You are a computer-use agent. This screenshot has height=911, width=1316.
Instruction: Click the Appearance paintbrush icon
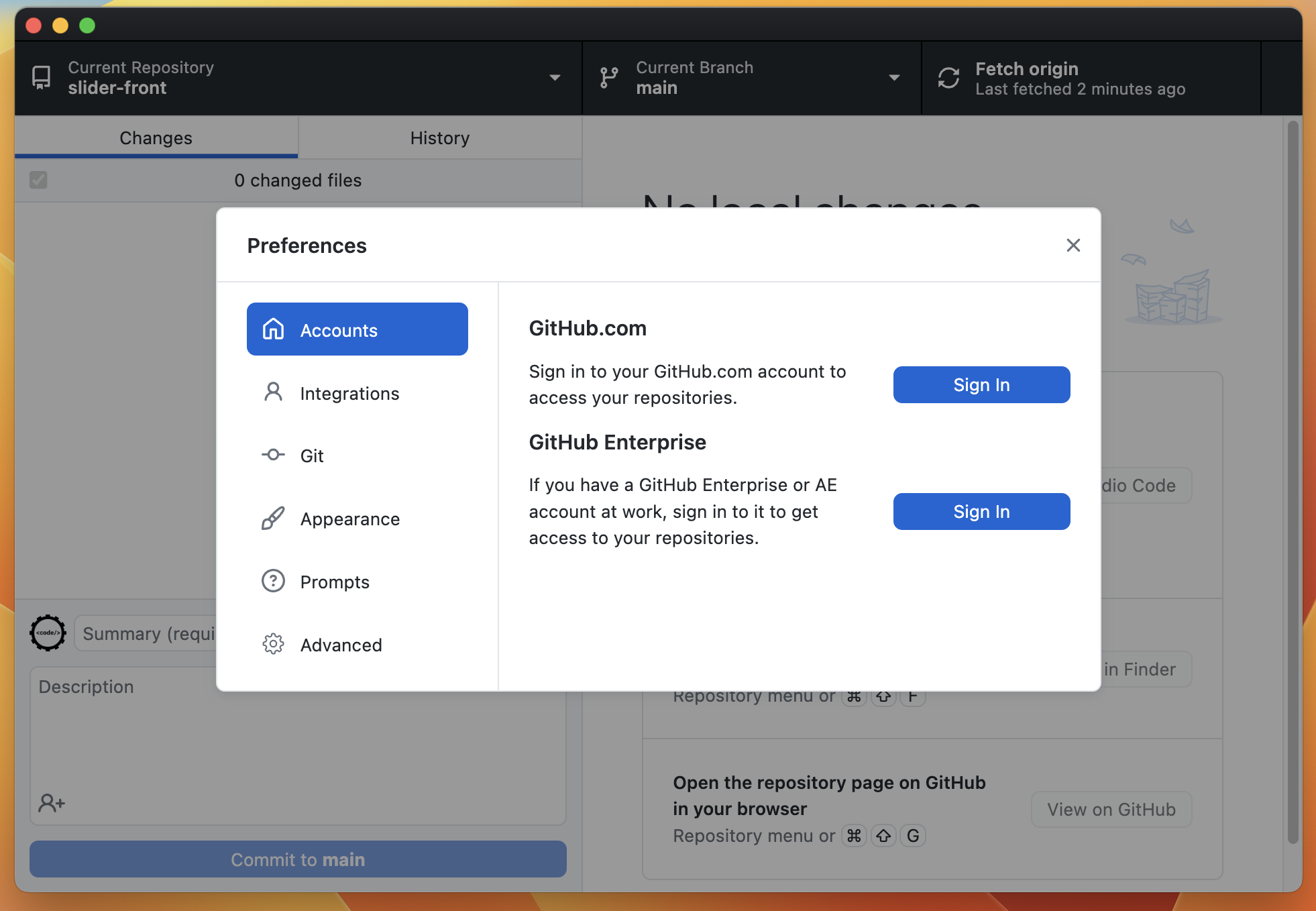[273, 519]
